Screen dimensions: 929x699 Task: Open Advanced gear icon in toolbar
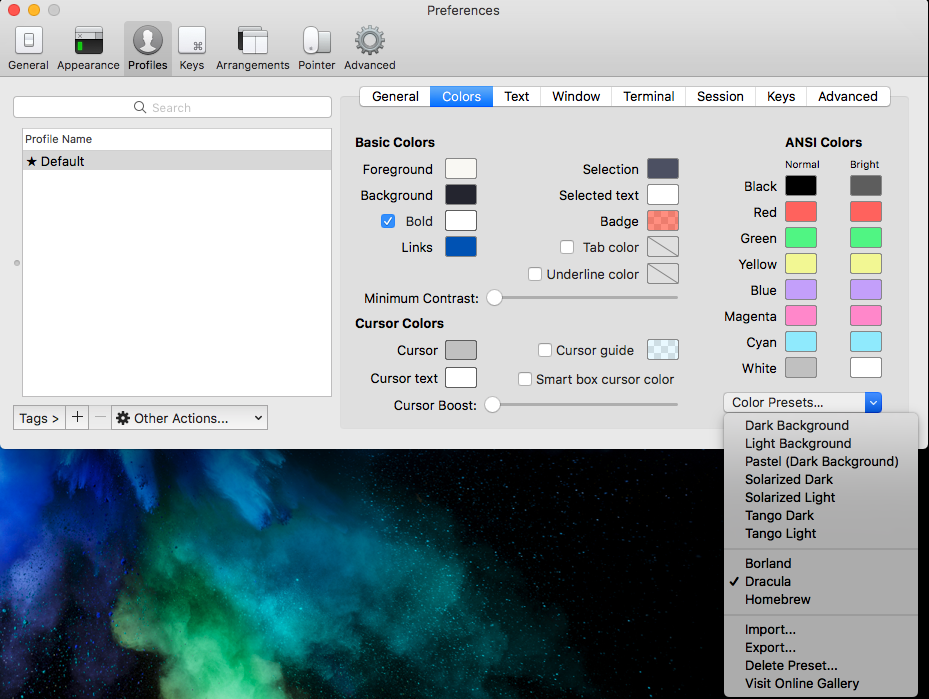coord(370,42)
